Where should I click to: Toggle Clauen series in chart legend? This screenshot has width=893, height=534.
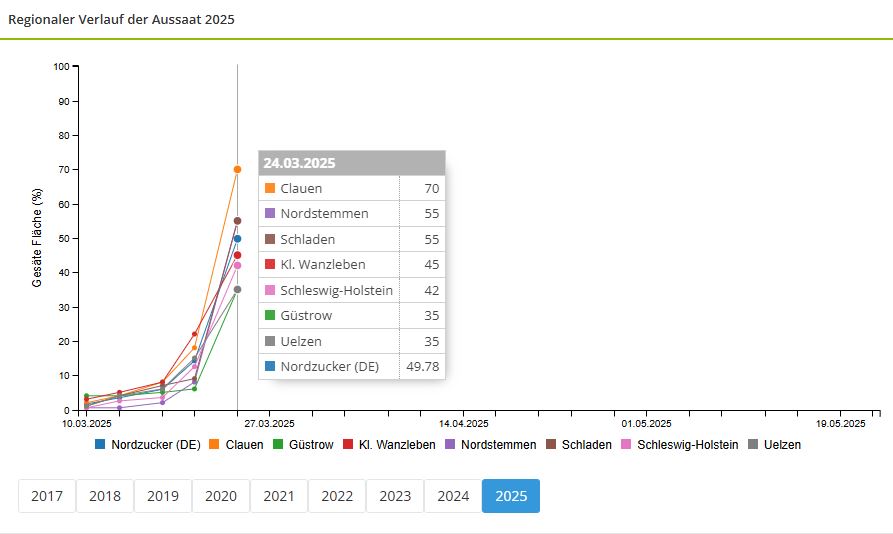236,445
